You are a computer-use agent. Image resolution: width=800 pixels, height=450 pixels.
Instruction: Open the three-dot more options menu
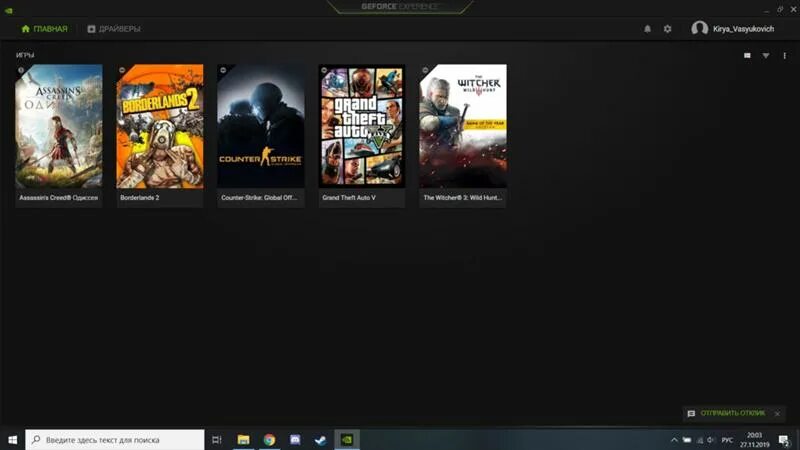coord(785,55)
